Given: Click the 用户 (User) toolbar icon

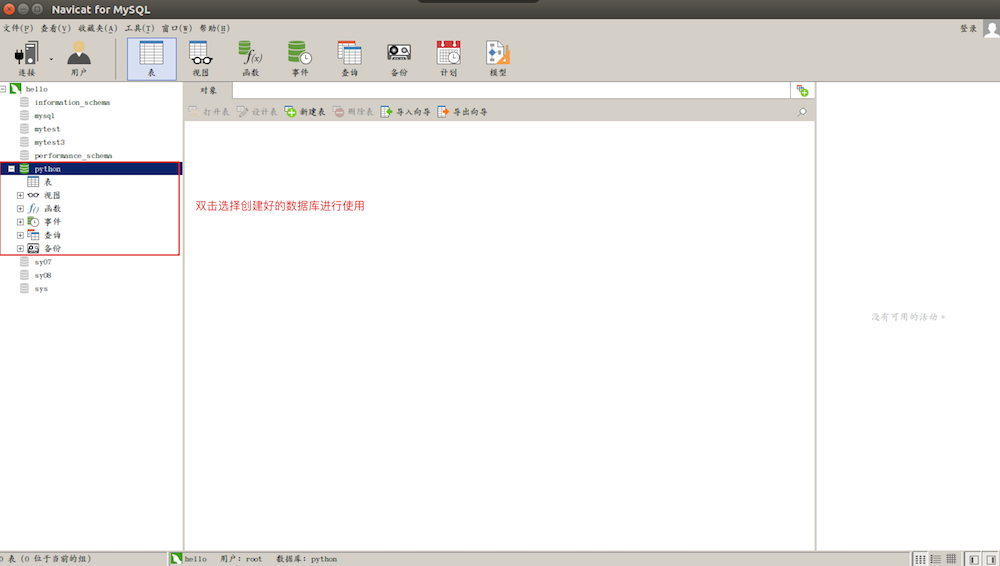Looking at the screenshot, I should (79, 58).
